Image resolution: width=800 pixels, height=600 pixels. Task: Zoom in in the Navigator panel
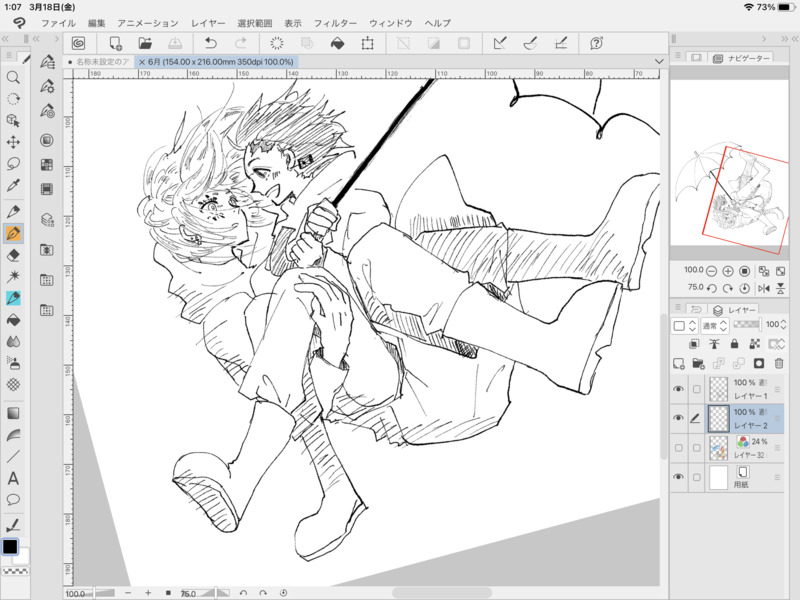[x=728, y=271]
